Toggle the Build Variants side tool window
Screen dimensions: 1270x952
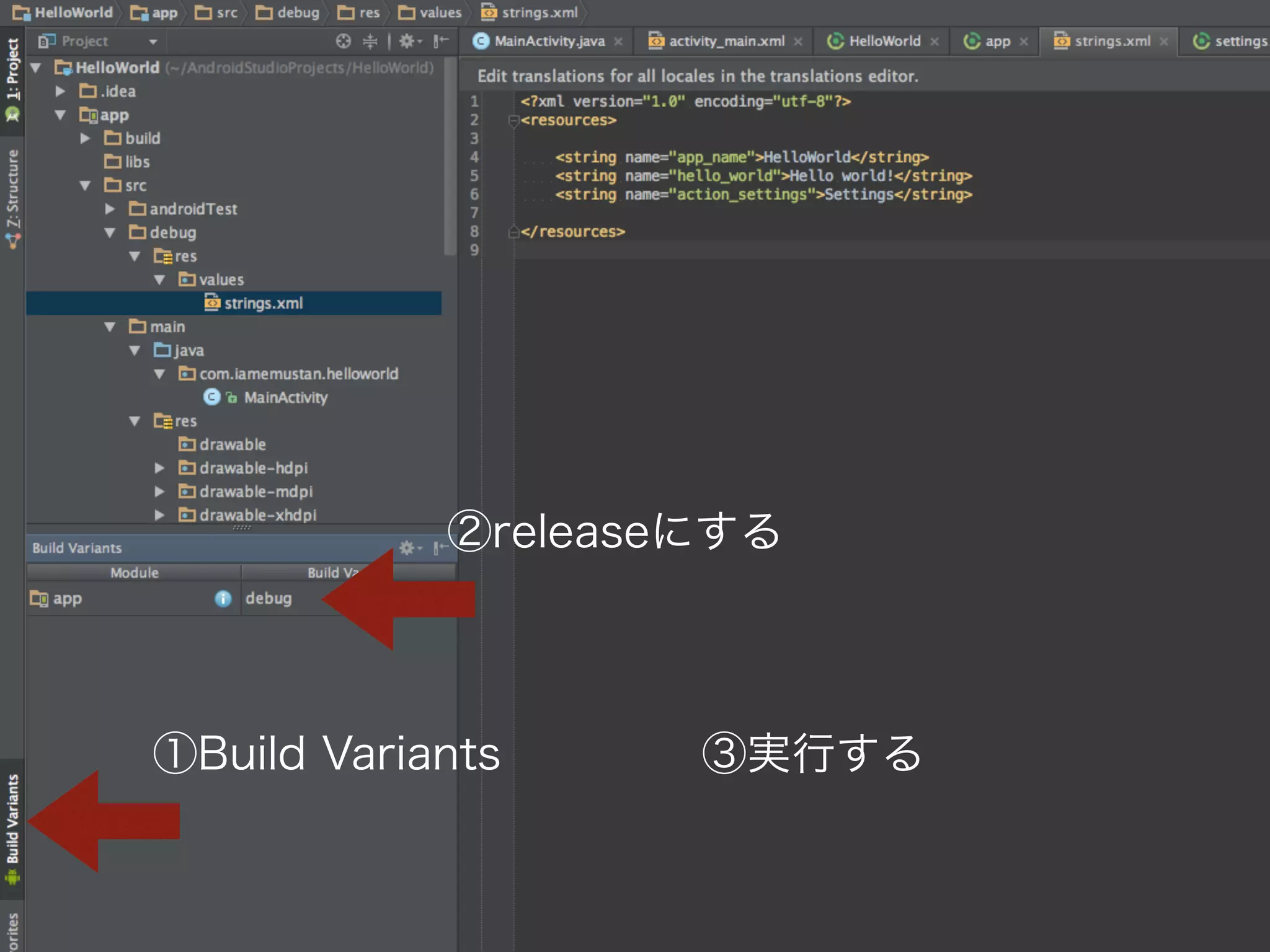click(12, 829)
